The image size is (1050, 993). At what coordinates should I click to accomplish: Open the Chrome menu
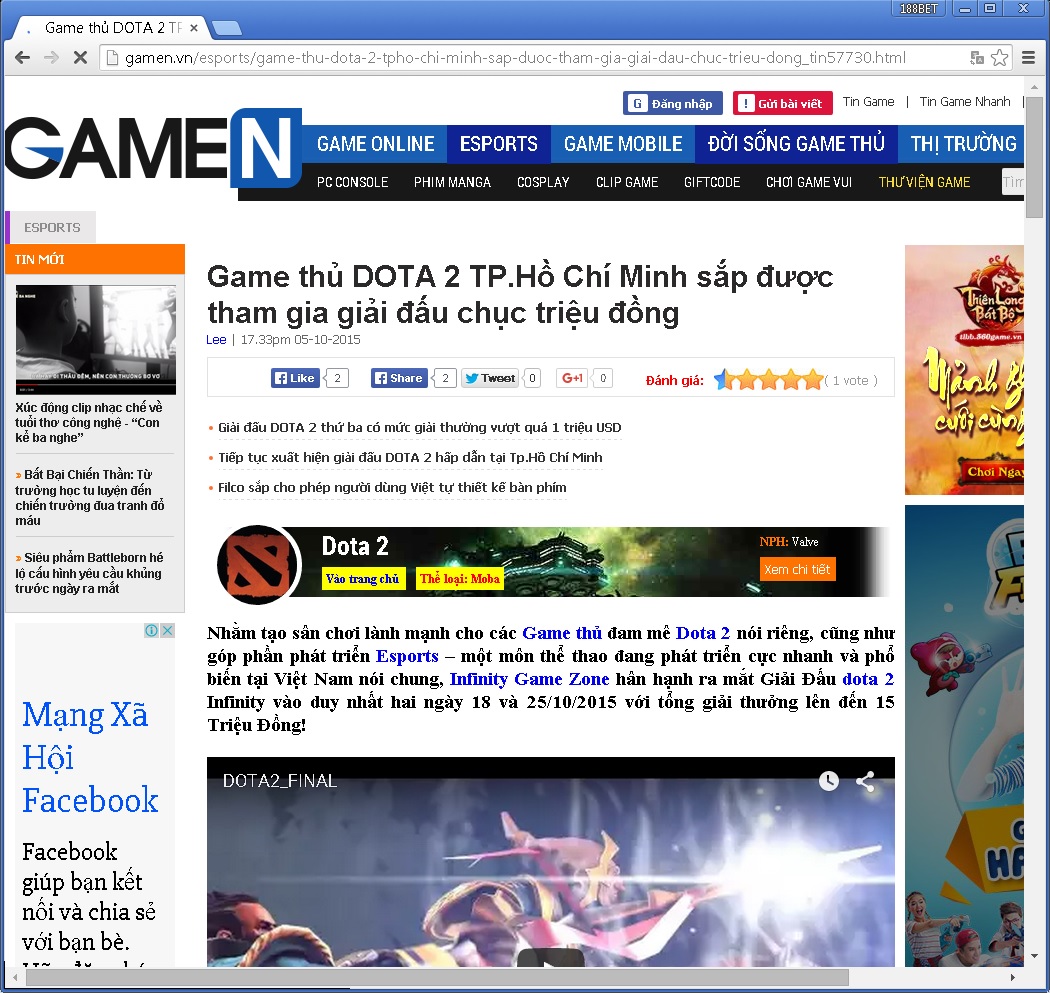1029,58
